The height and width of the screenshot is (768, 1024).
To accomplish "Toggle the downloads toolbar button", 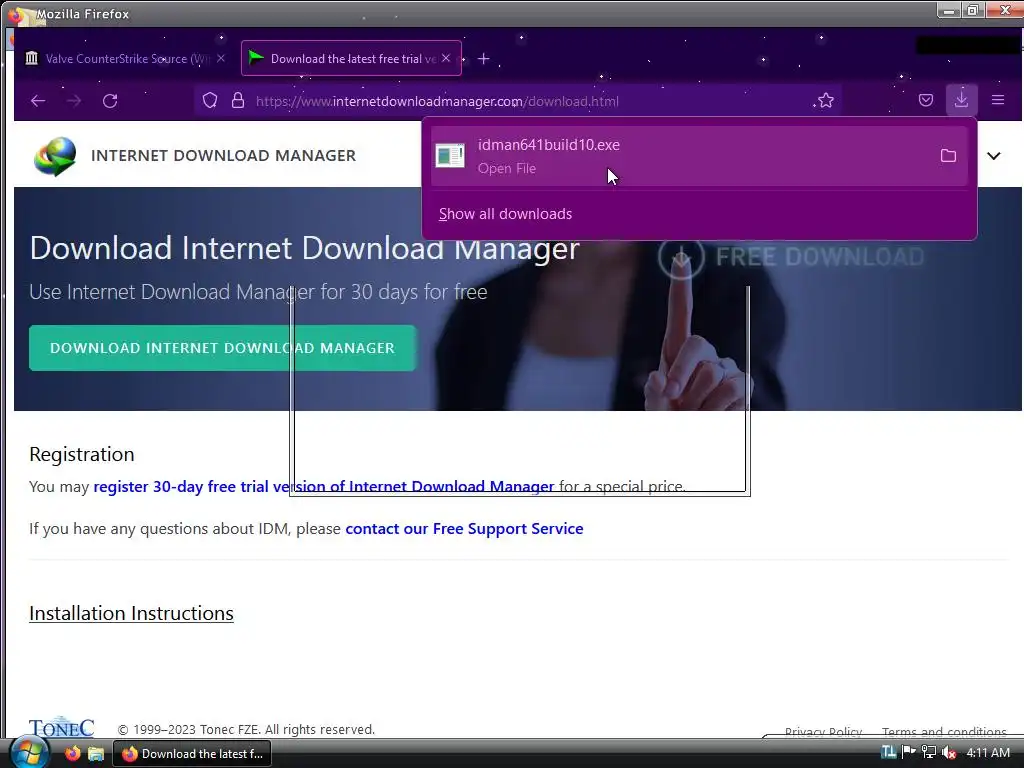I will click(961, 100).
